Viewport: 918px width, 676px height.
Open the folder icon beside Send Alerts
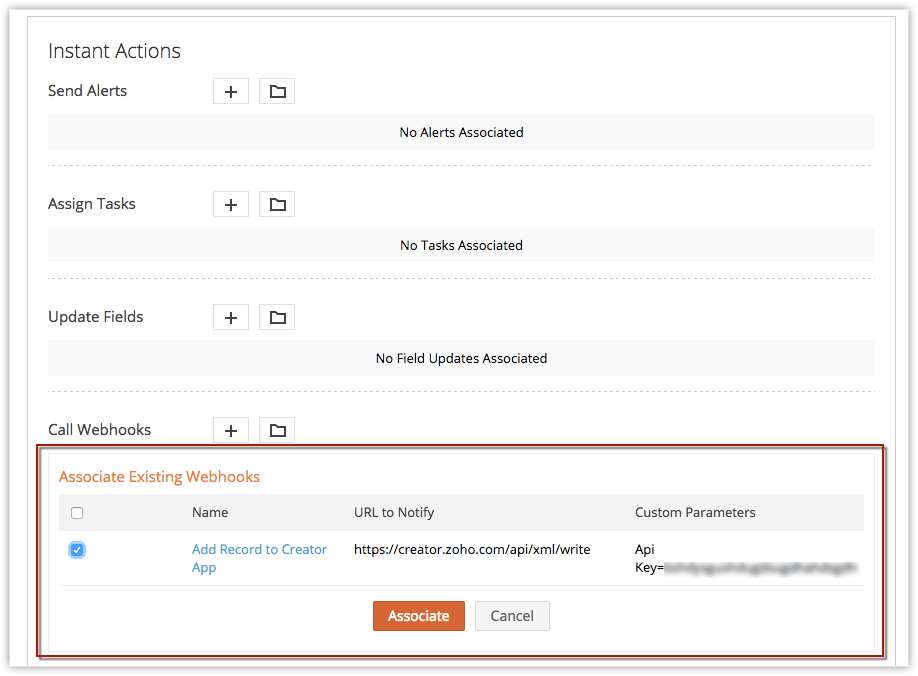(x=277, y=92)
